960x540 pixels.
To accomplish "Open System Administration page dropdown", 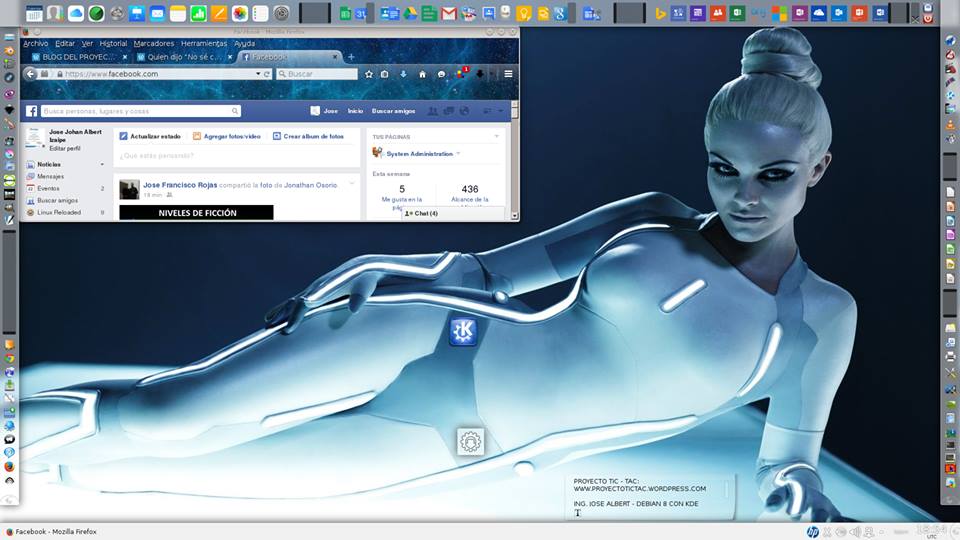I will (458, 154).
